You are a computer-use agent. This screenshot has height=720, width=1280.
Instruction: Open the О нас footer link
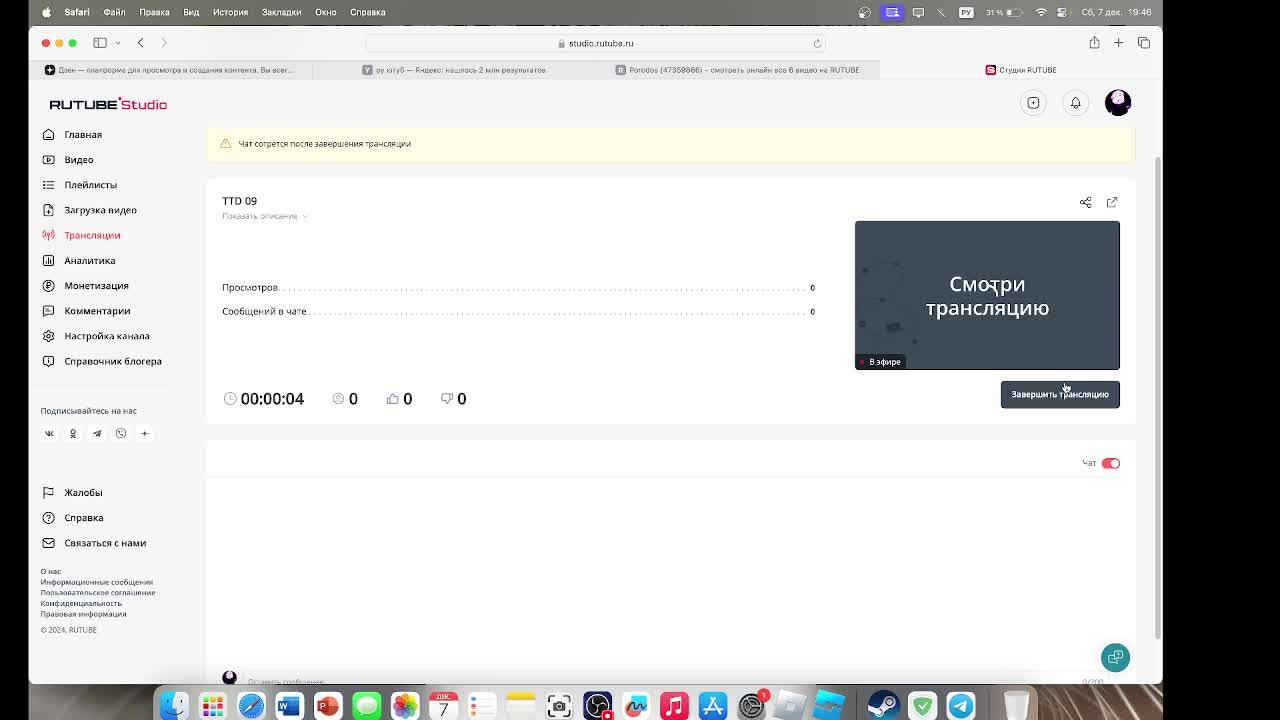[51, 572]
